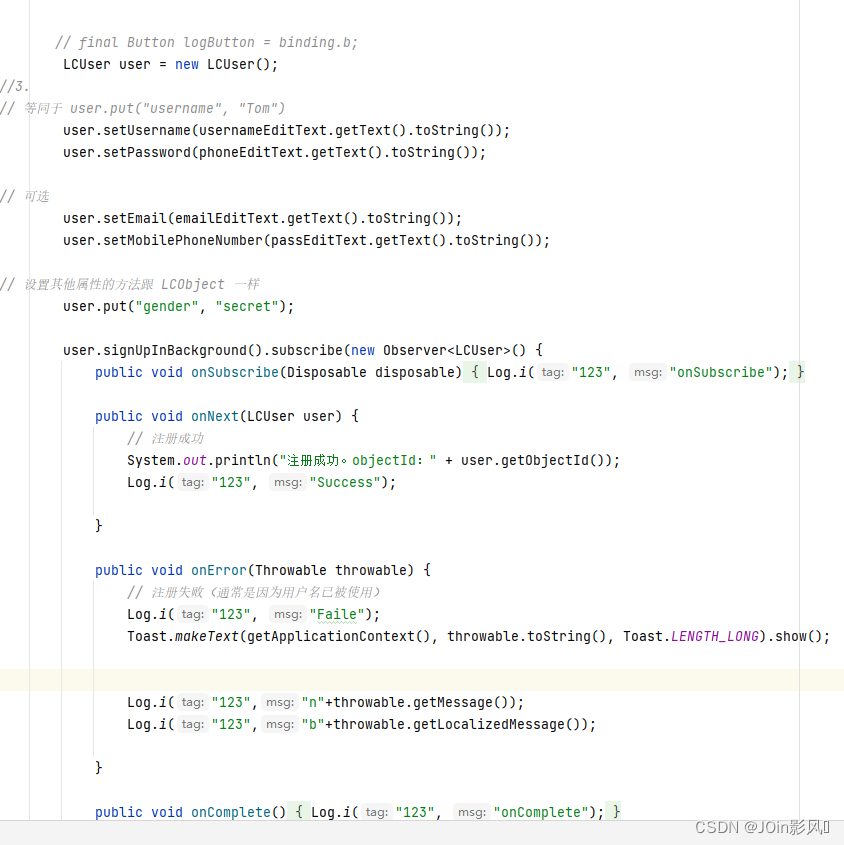844x845 pixels.
Task: Click the "onComplete" string literal
Action: click(541, 812)
